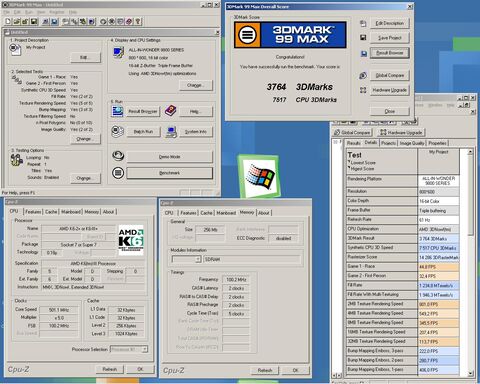The height and width of the screenshot is (384, 480).
Task: Click the Frequency field in memory timings
Action: (x=236, y=279)
